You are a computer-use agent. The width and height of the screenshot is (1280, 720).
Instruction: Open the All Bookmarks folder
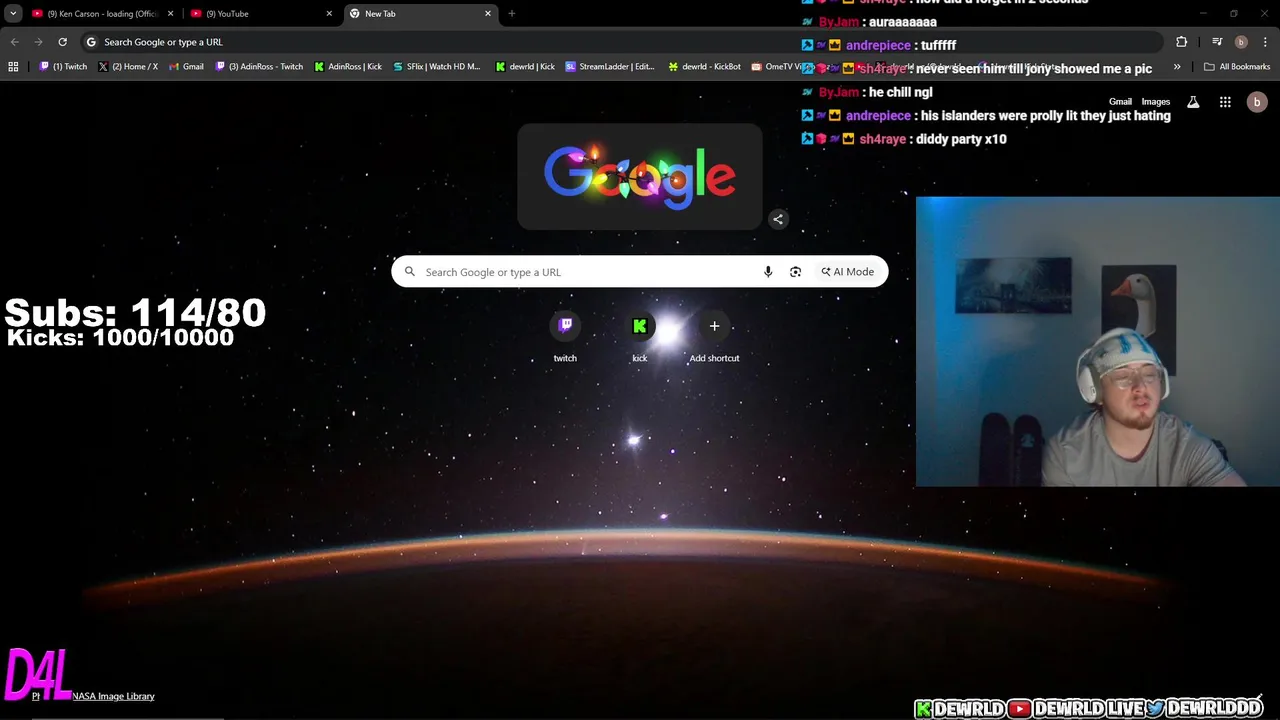pos(1237,67)
